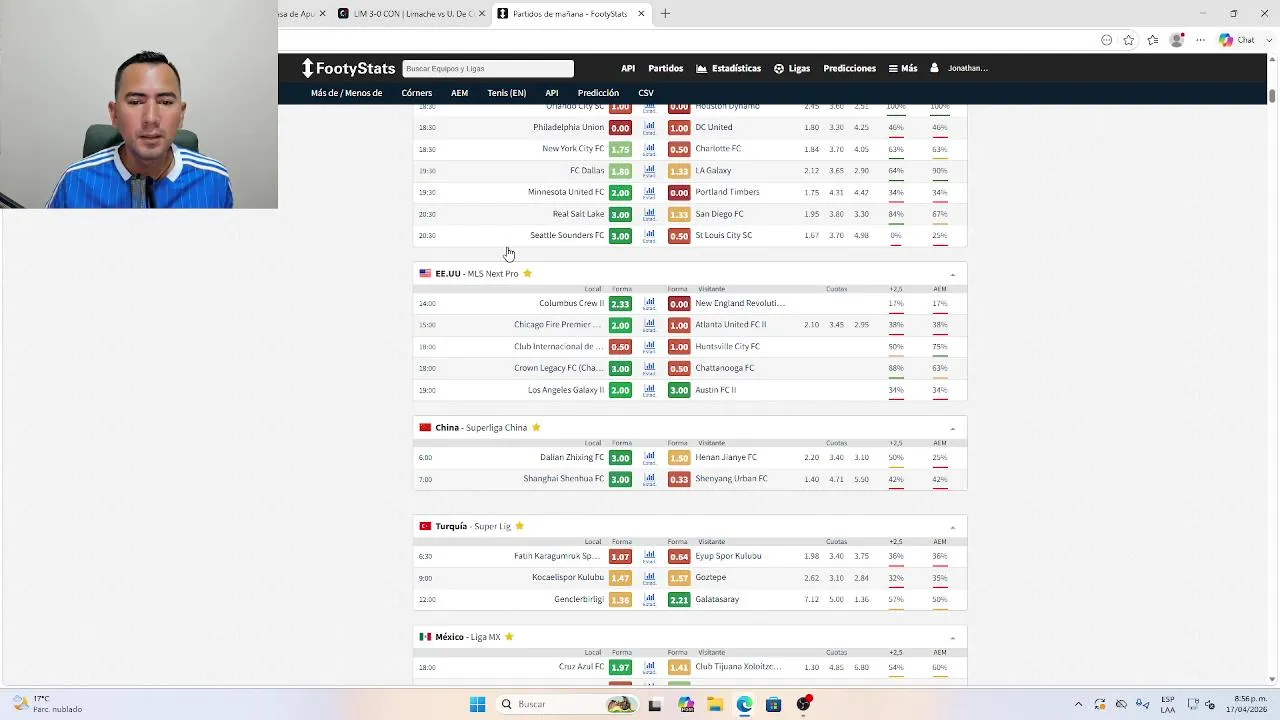Collapse the China Superliga section
The height and width of the screenshot is (720, 1280).
pos(952,428)
